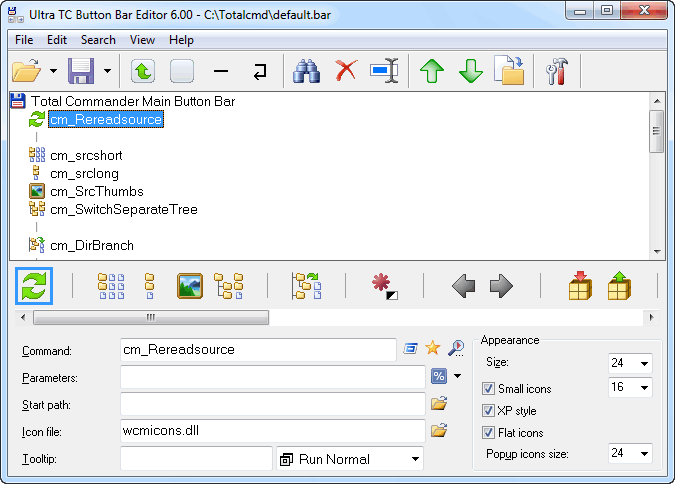The width and height of the screenshot is (675, 484).
Task: Click the gray forward arrow preview button
Action: coord(502,286)
